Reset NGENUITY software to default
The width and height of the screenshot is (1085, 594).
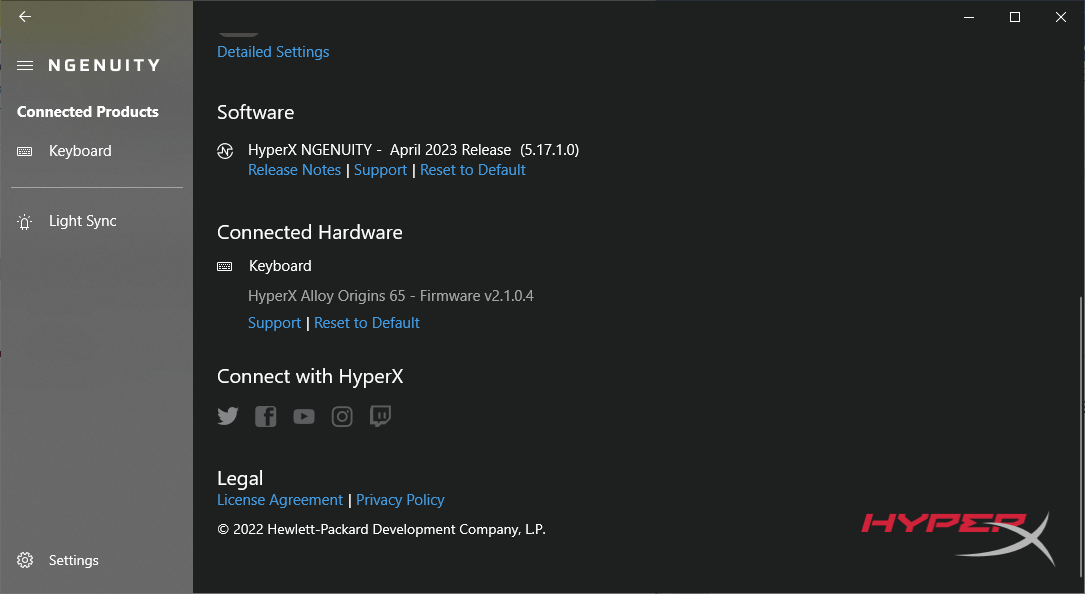tap(472, 170)
